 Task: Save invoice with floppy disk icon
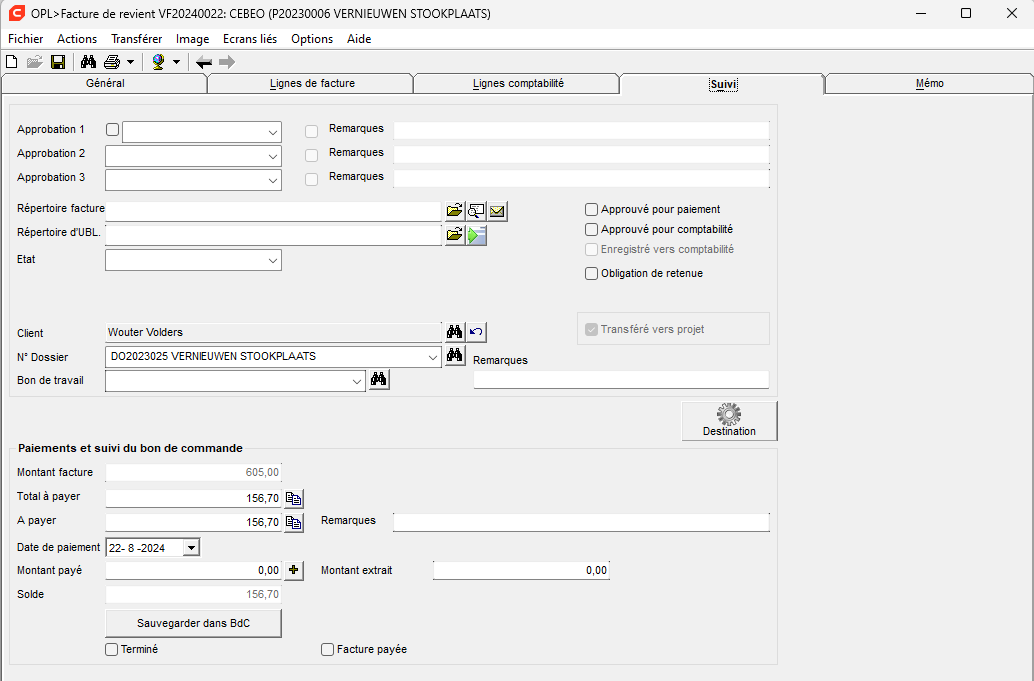58,62
